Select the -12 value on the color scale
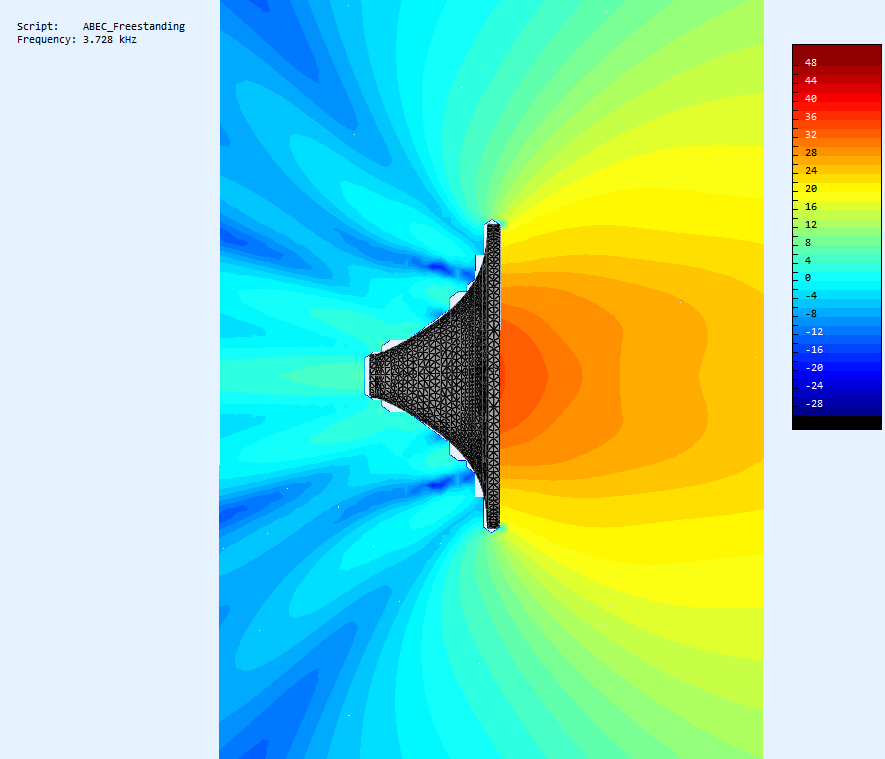This screenshot has width=885, height=759. coord(814,332)
